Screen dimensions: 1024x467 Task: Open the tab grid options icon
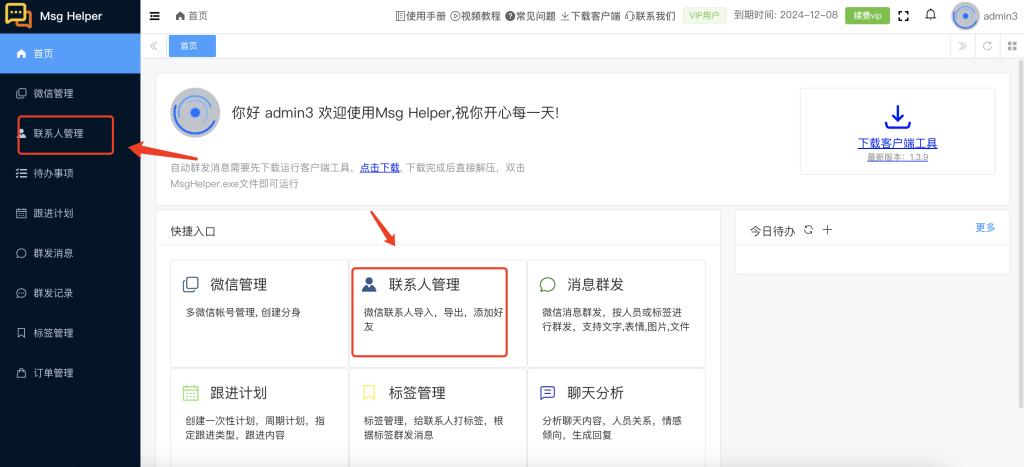[1010, 46]
